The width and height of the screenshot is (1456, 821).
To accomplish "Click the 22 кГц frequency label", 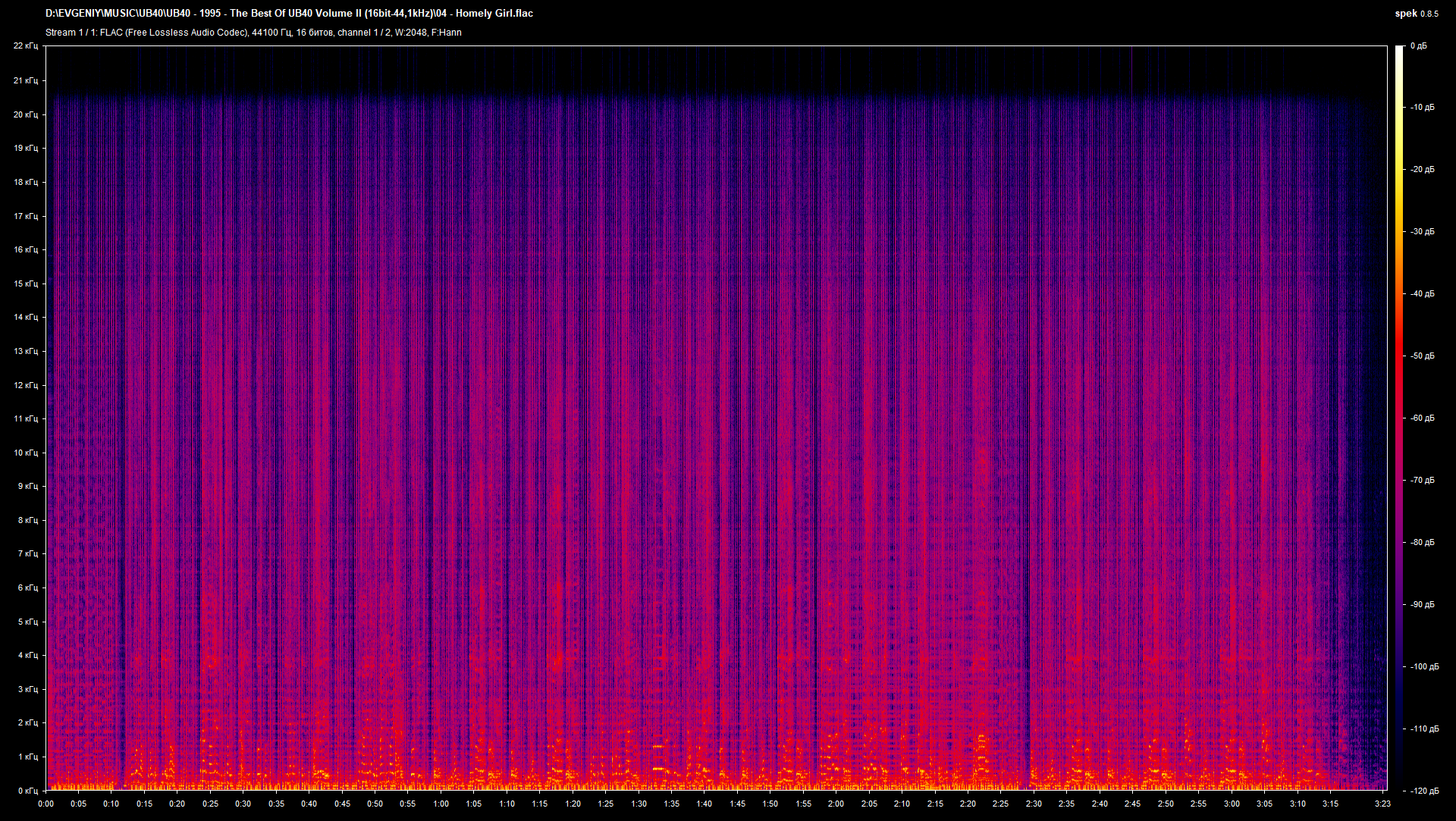I will tap(26, 45).
